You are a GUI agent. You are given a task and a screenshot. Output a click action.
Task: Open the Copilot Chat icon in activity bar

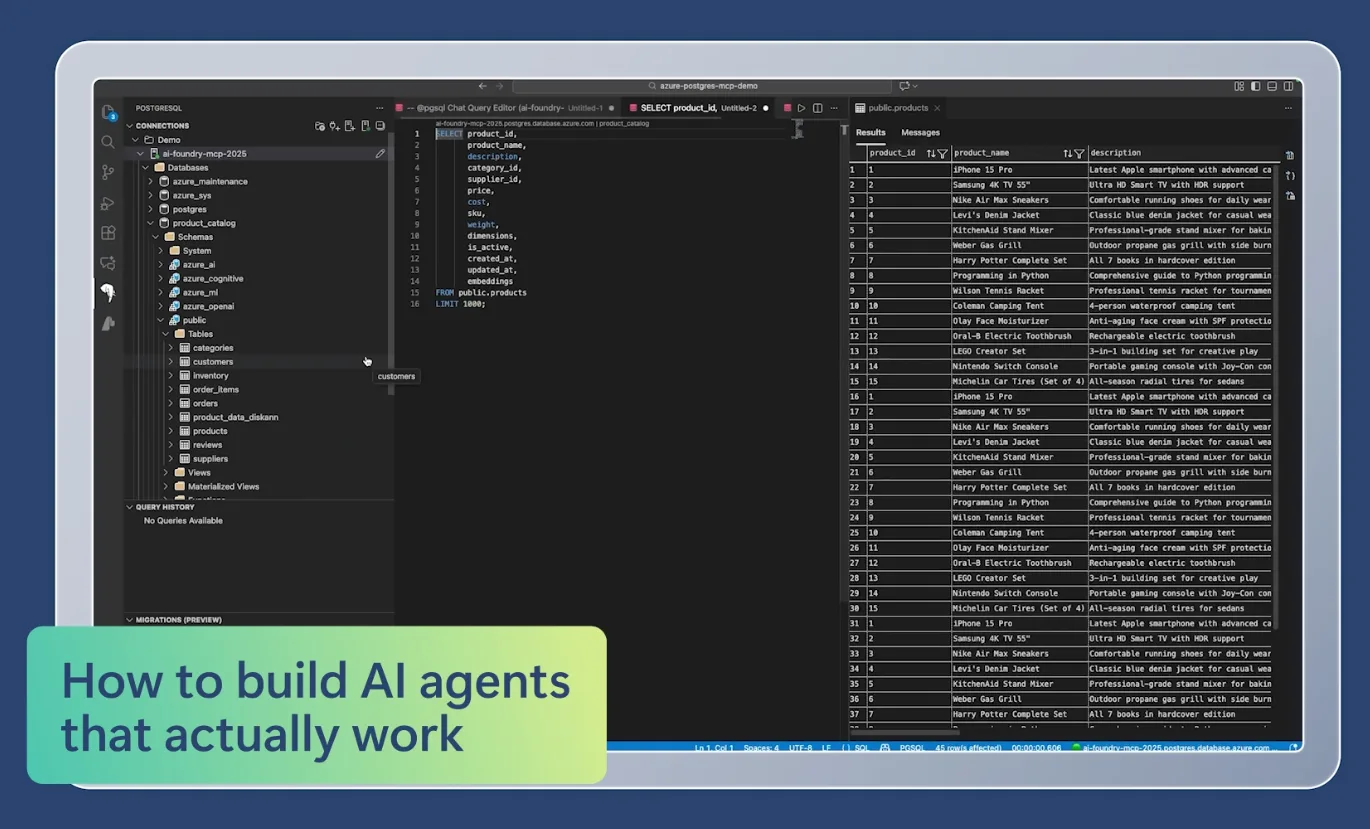click(110, 262)
